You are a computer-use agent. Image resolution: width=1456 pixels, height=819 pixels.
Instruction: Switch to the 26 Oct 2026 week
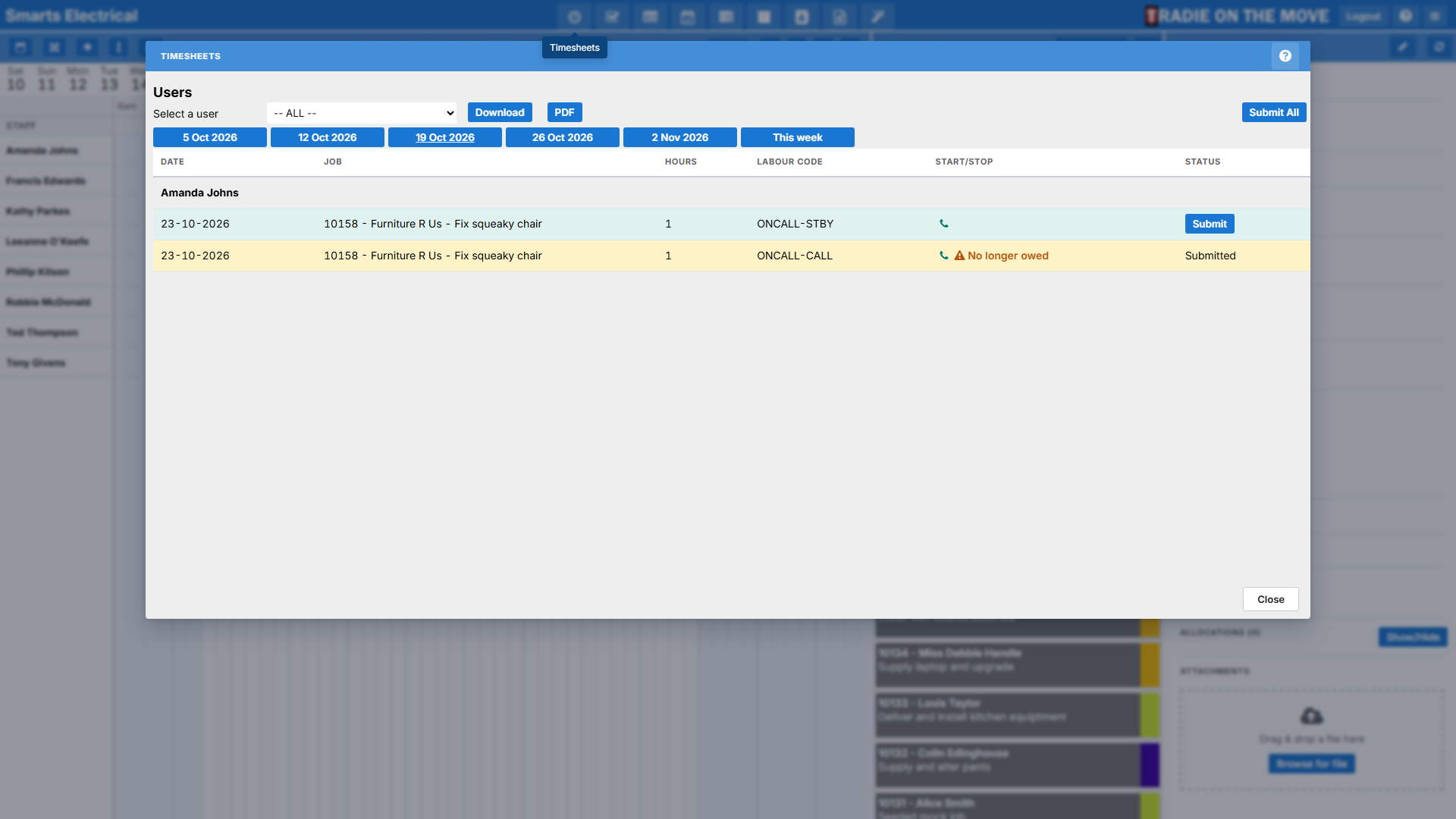[563, 137]
